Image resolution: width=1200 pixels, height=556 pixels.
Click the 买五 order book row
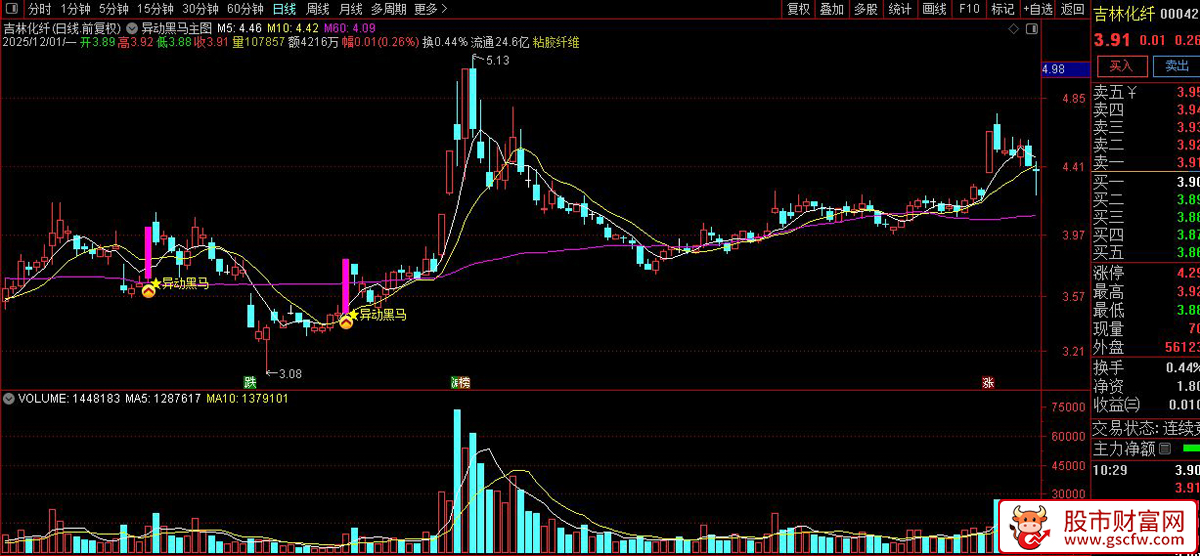(x=1146, y=252)
